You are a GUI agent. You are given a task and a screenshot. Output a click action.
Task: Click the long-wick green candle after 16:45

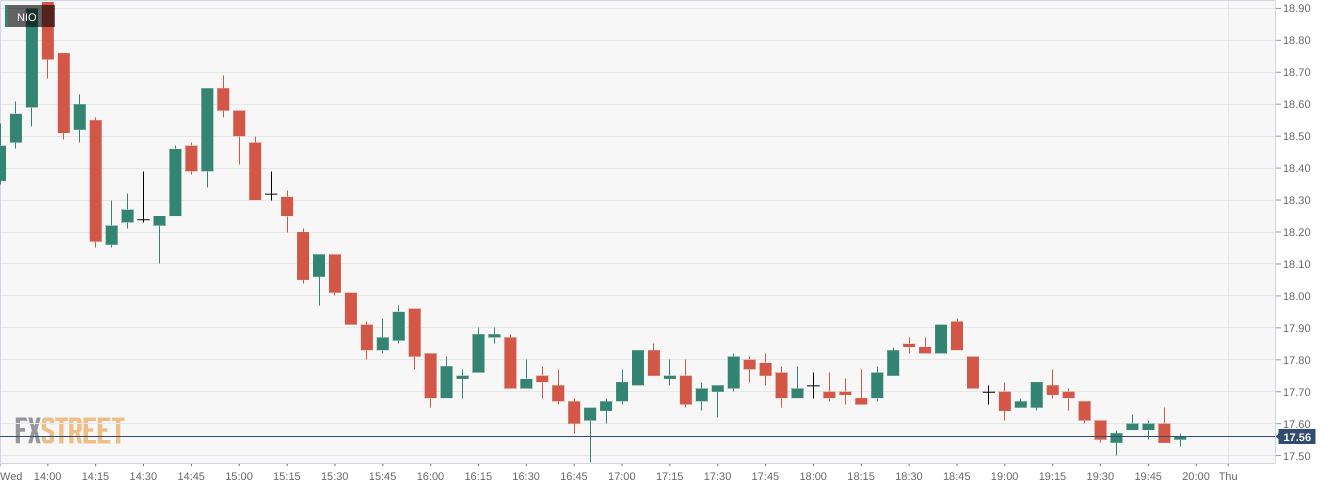[x=590, y=414]
